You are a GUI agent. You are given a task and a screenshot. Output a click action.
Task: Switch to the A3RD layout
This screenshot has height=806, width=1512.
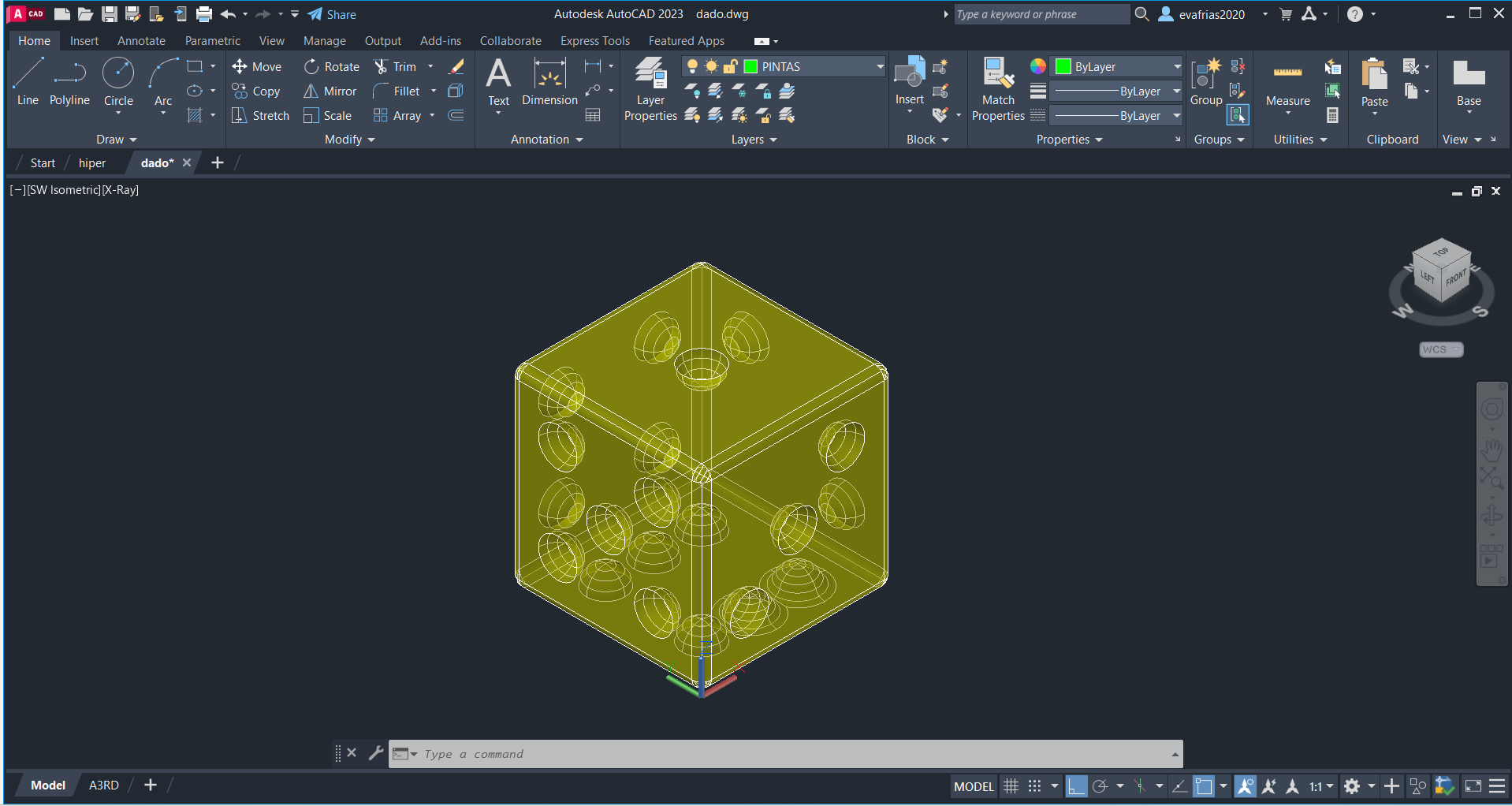[103, 785]
